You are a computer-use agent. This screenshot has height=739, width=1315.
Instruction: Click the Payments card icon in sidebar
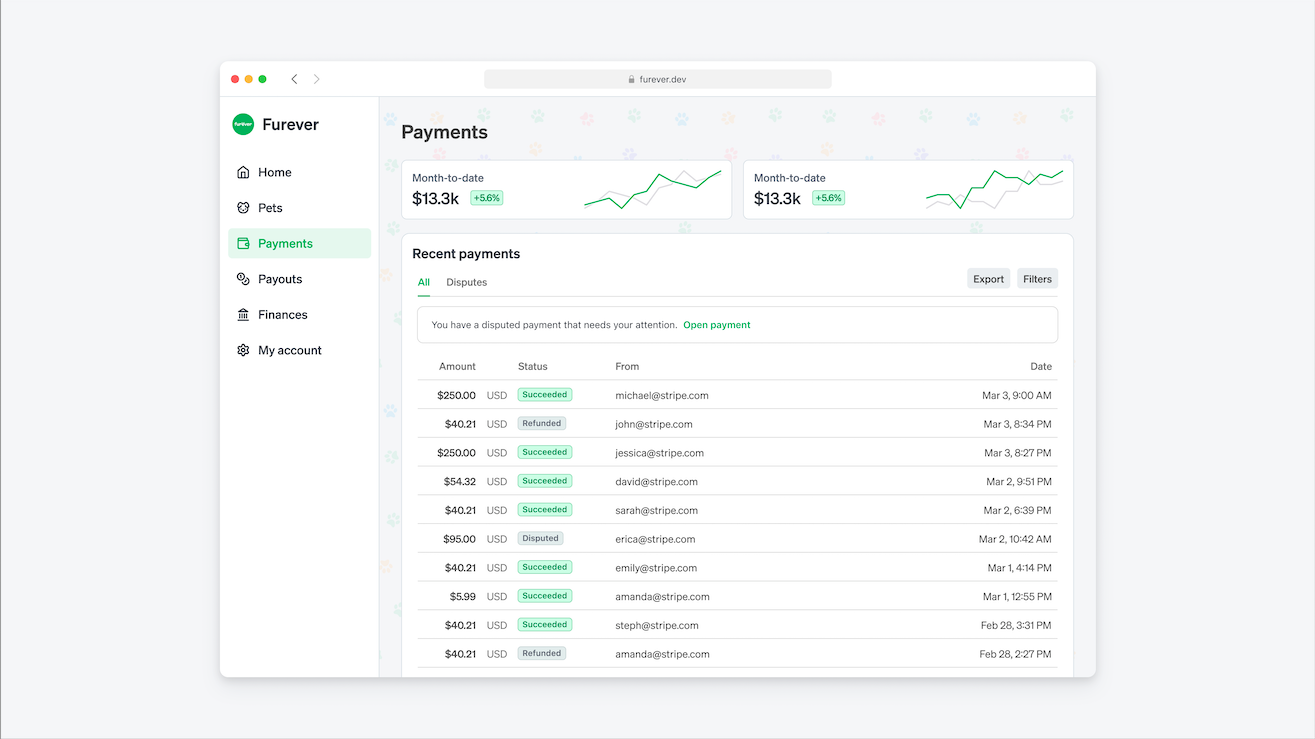point(243,243)
